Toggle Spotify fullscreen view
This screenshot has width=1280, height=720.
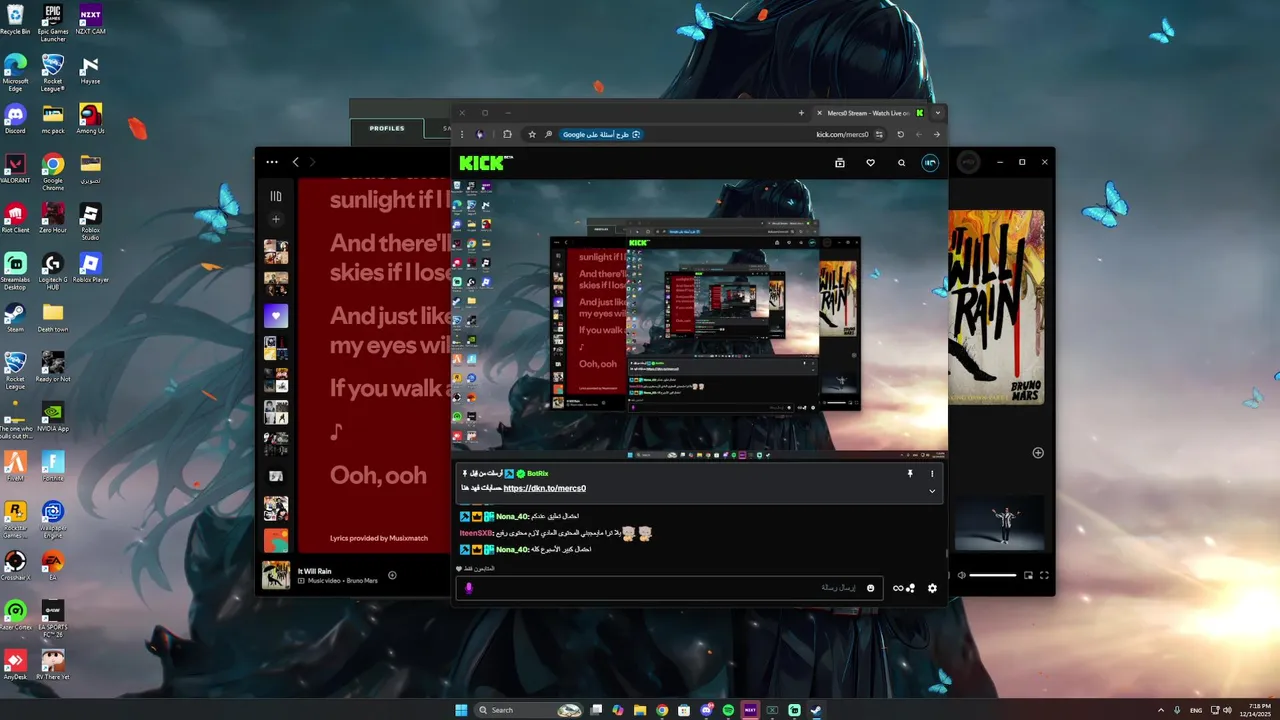click(1044, 575)
